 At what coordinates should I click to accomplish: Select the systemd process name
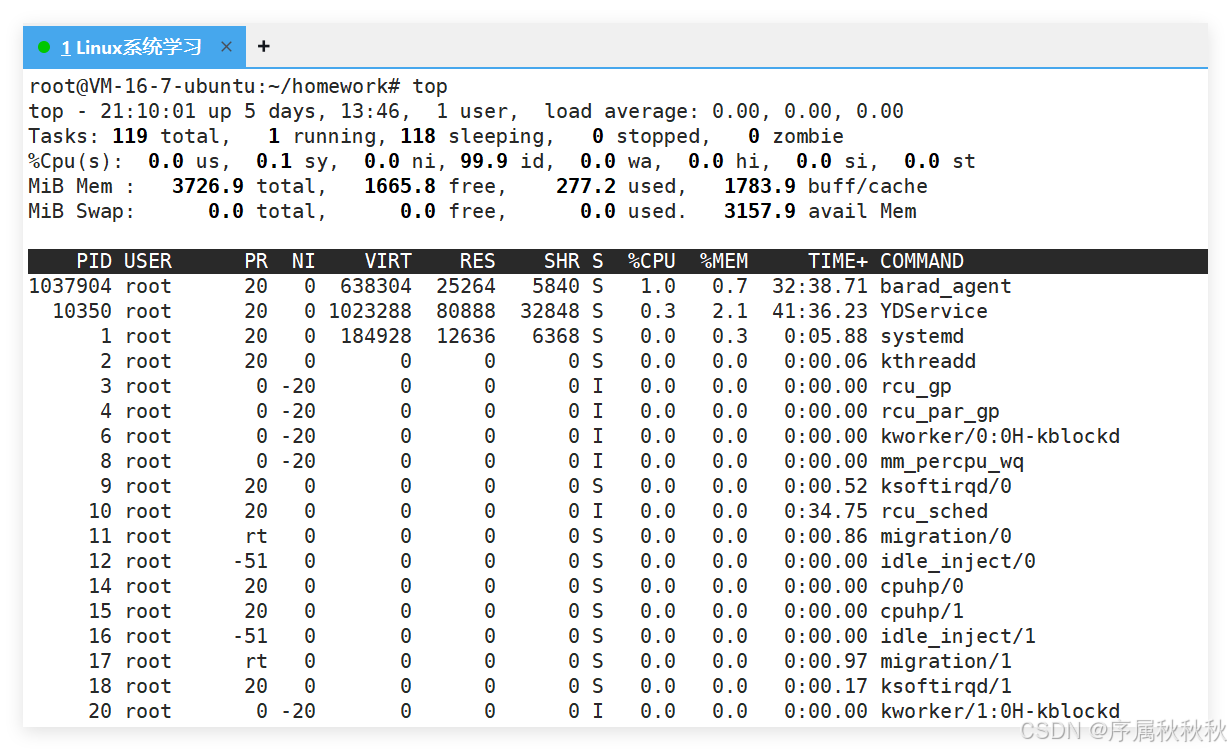[922, 336]
